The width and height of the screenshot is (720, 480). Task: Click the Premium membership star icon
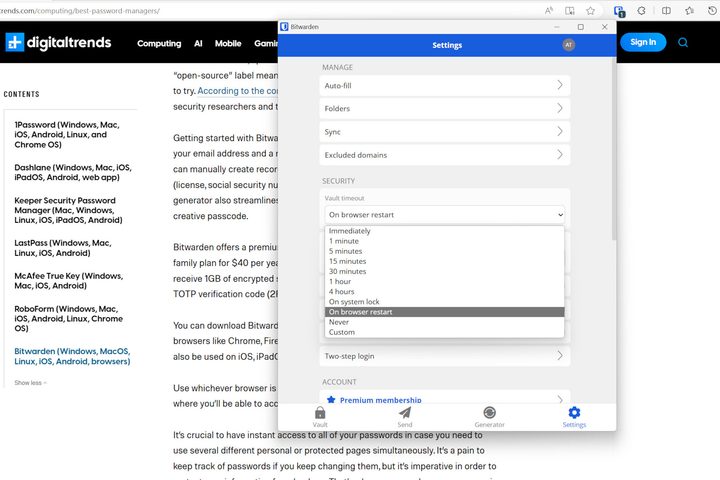coord(331,400)
